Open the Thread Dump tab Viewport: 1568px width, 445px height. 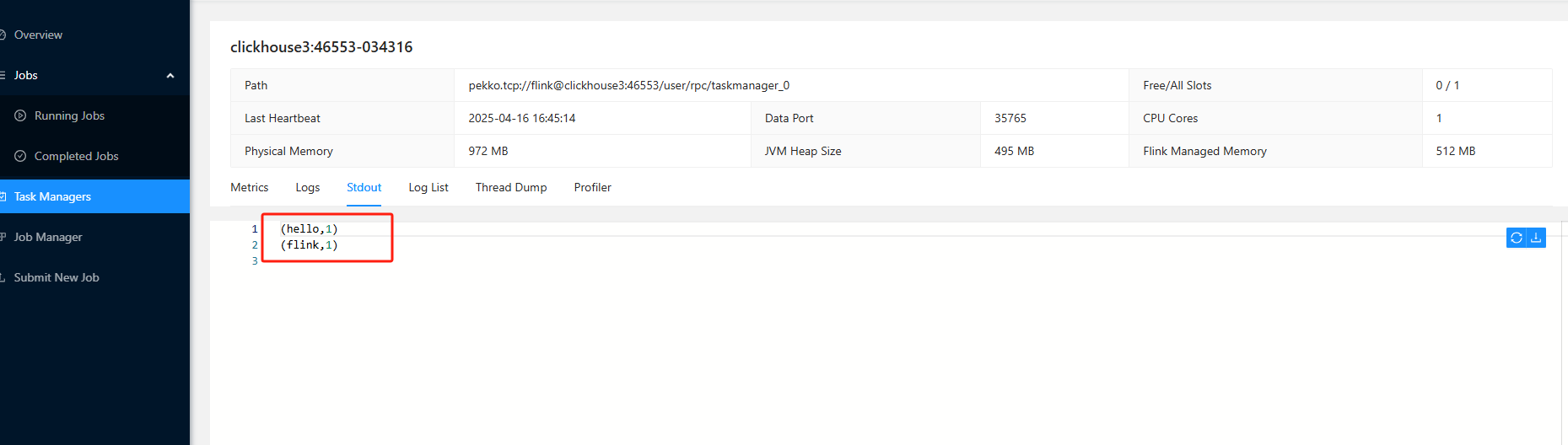511,187
